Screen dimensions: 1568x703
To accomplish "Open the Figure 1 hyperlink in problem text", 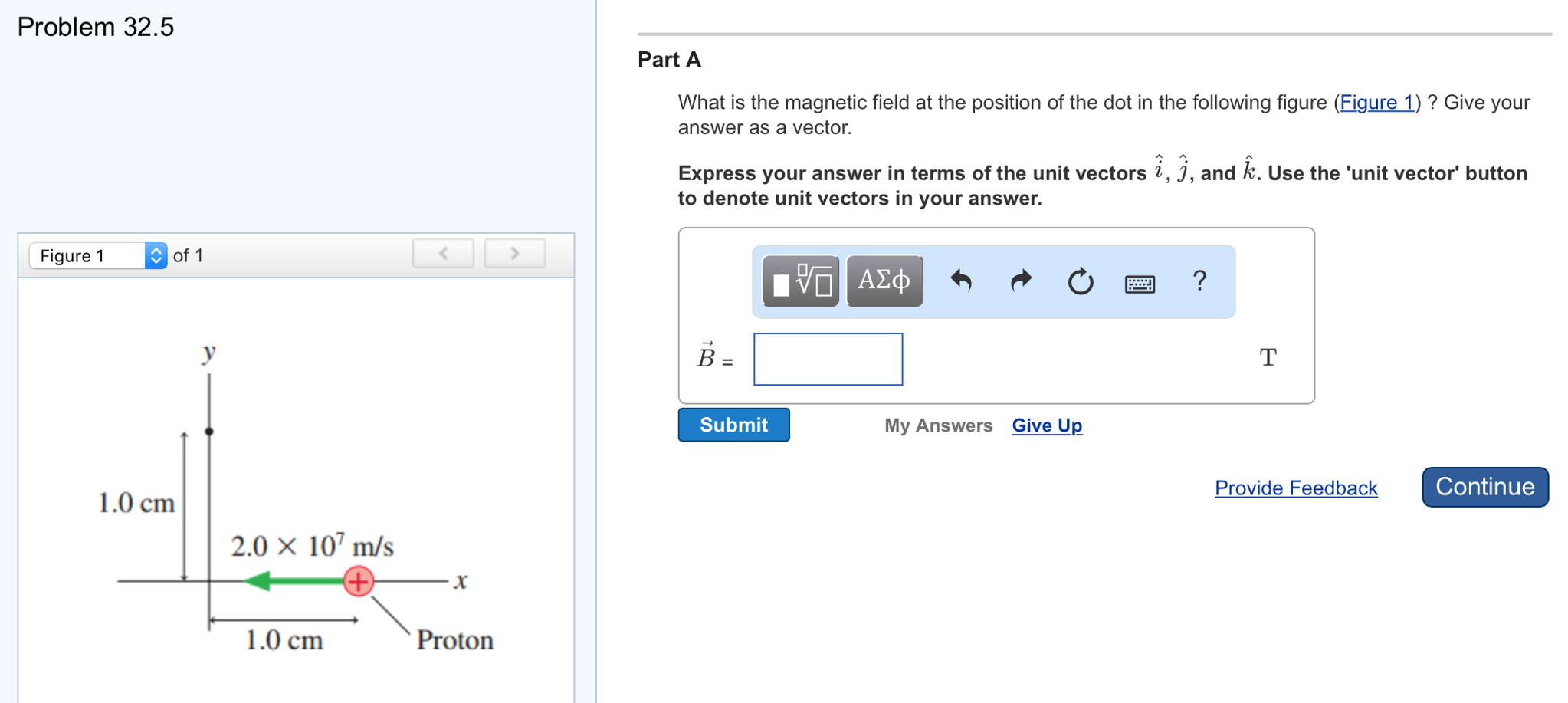I will tap(1376, 103).
